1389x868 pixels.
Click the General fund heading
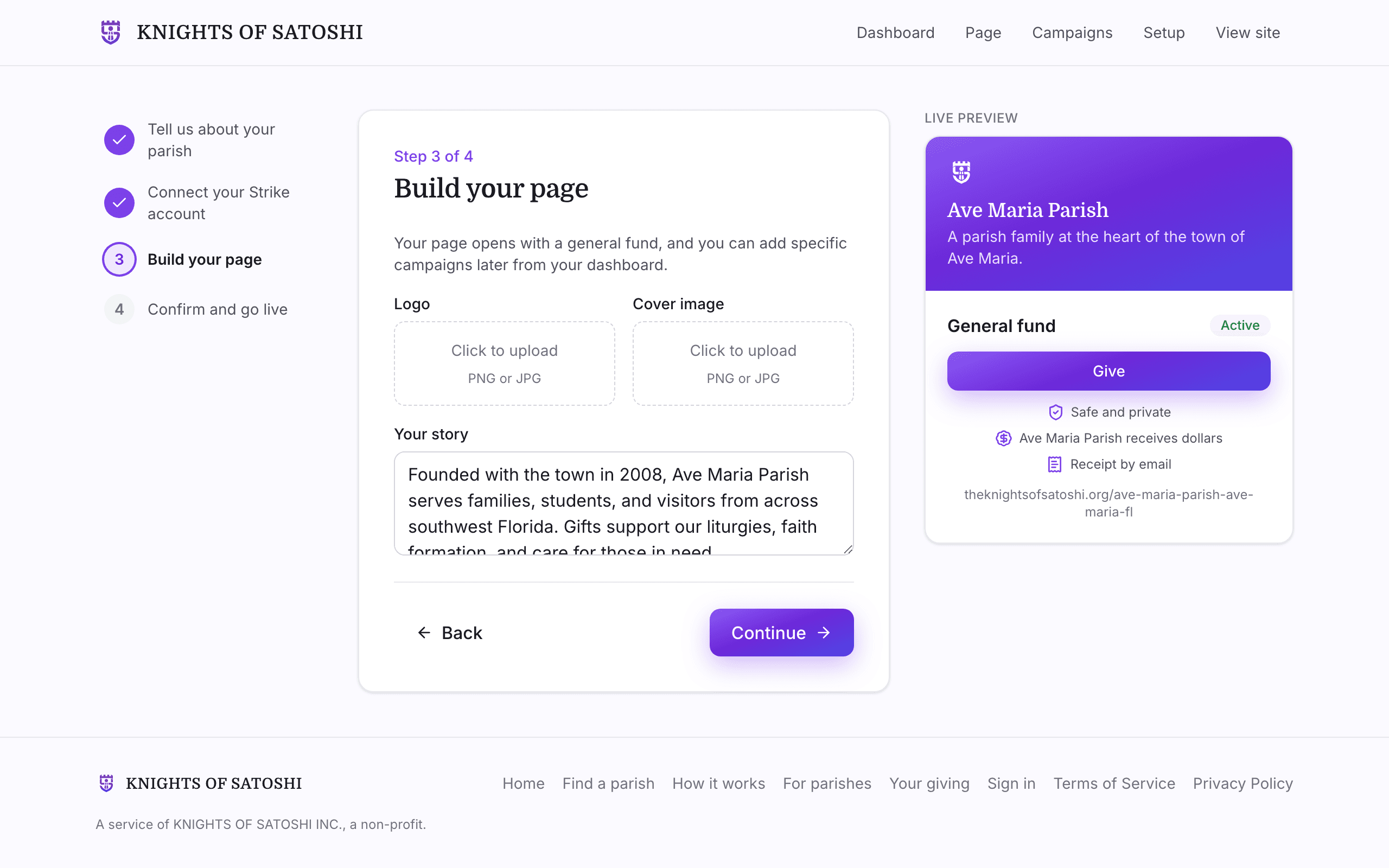coord(1001,326)
